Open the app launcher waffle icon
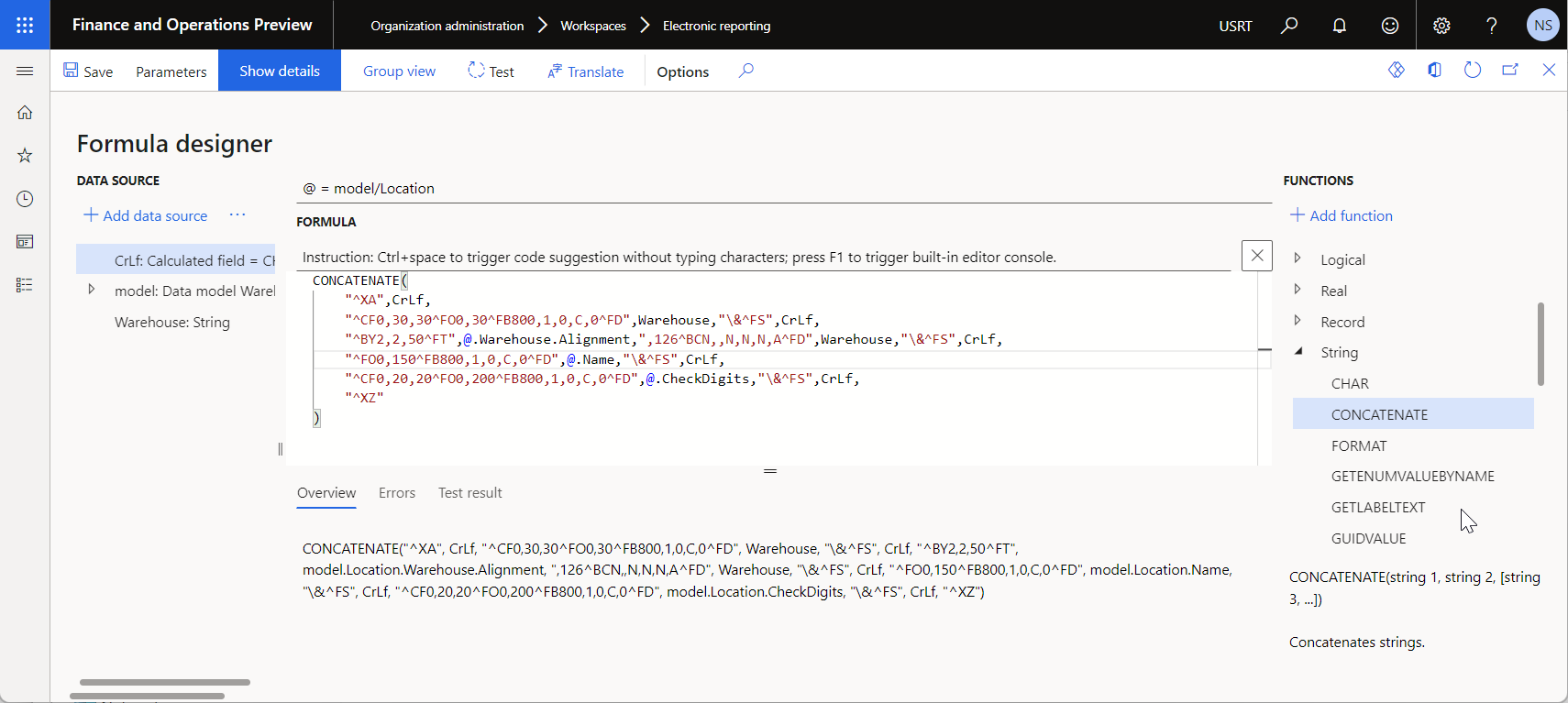This screenshot has width=1568, height=703. coord(25,25)
